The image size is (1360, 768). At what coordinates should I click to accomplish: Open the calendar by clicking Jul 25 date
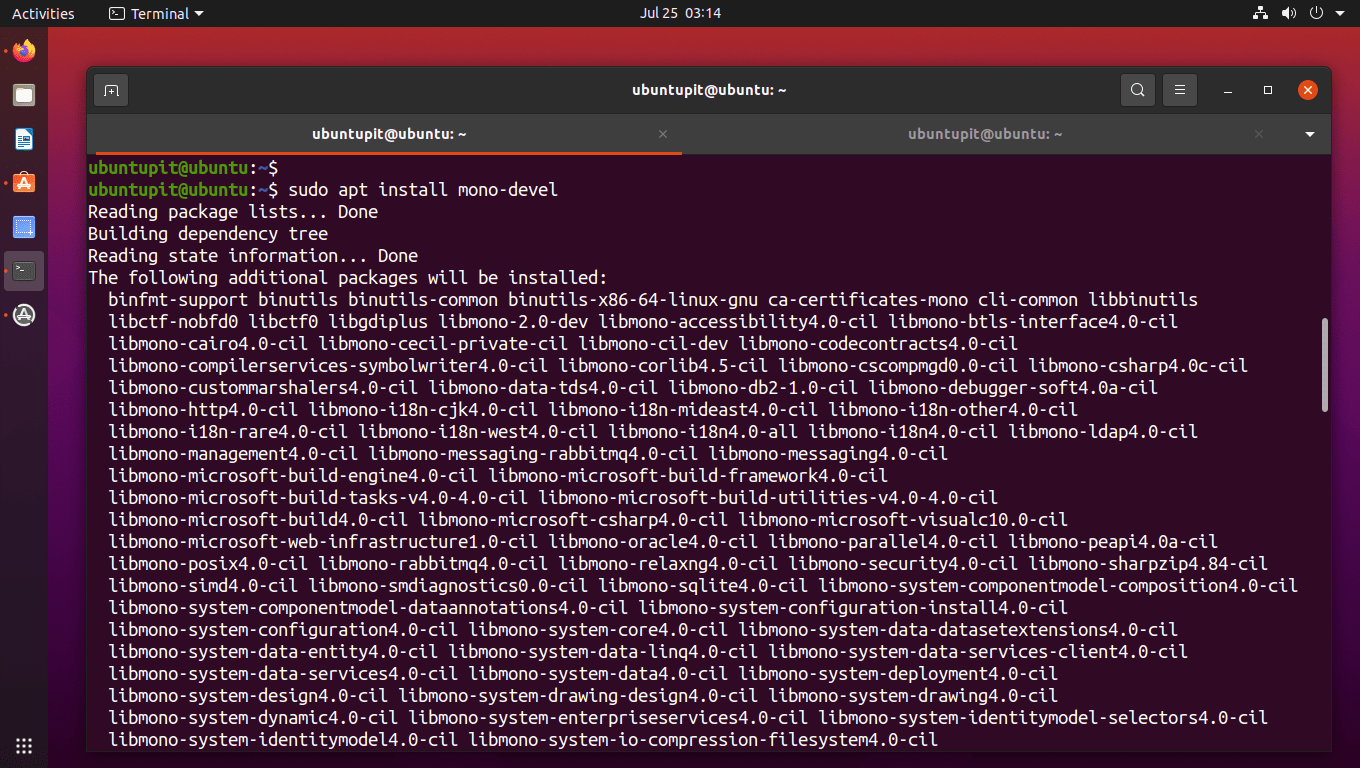(681, 13)
